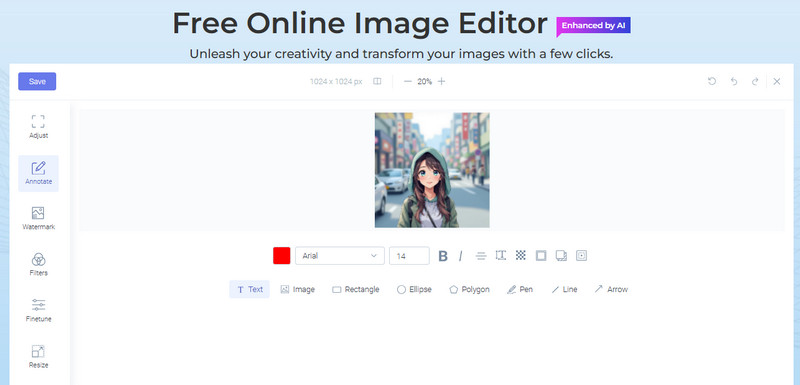This screenshot has width=800, height=385.
Task: Select the Rectangle shape tool
Action: pyautogui.click(x=356, y=289)
